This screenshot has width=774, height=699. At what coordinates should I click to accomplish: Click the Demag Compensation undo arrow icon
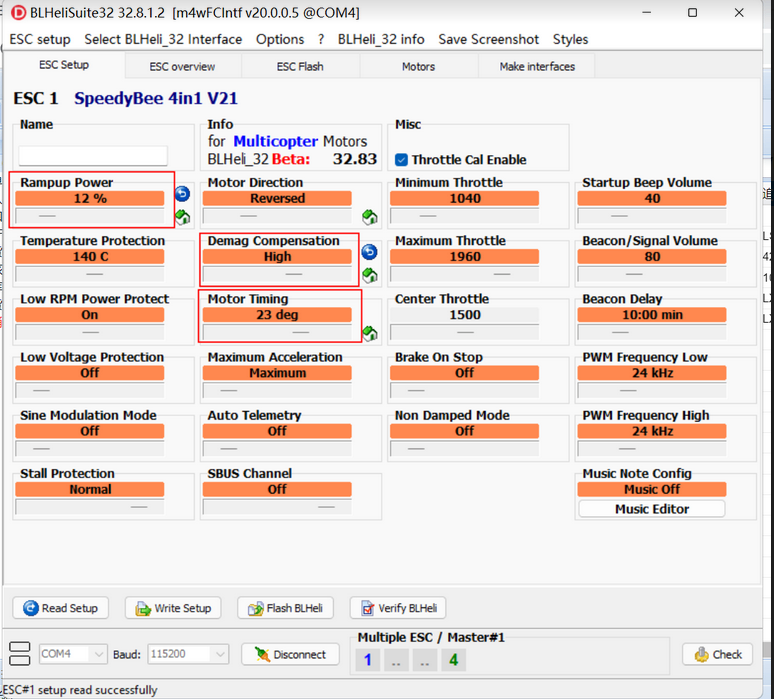pos(369,253)
